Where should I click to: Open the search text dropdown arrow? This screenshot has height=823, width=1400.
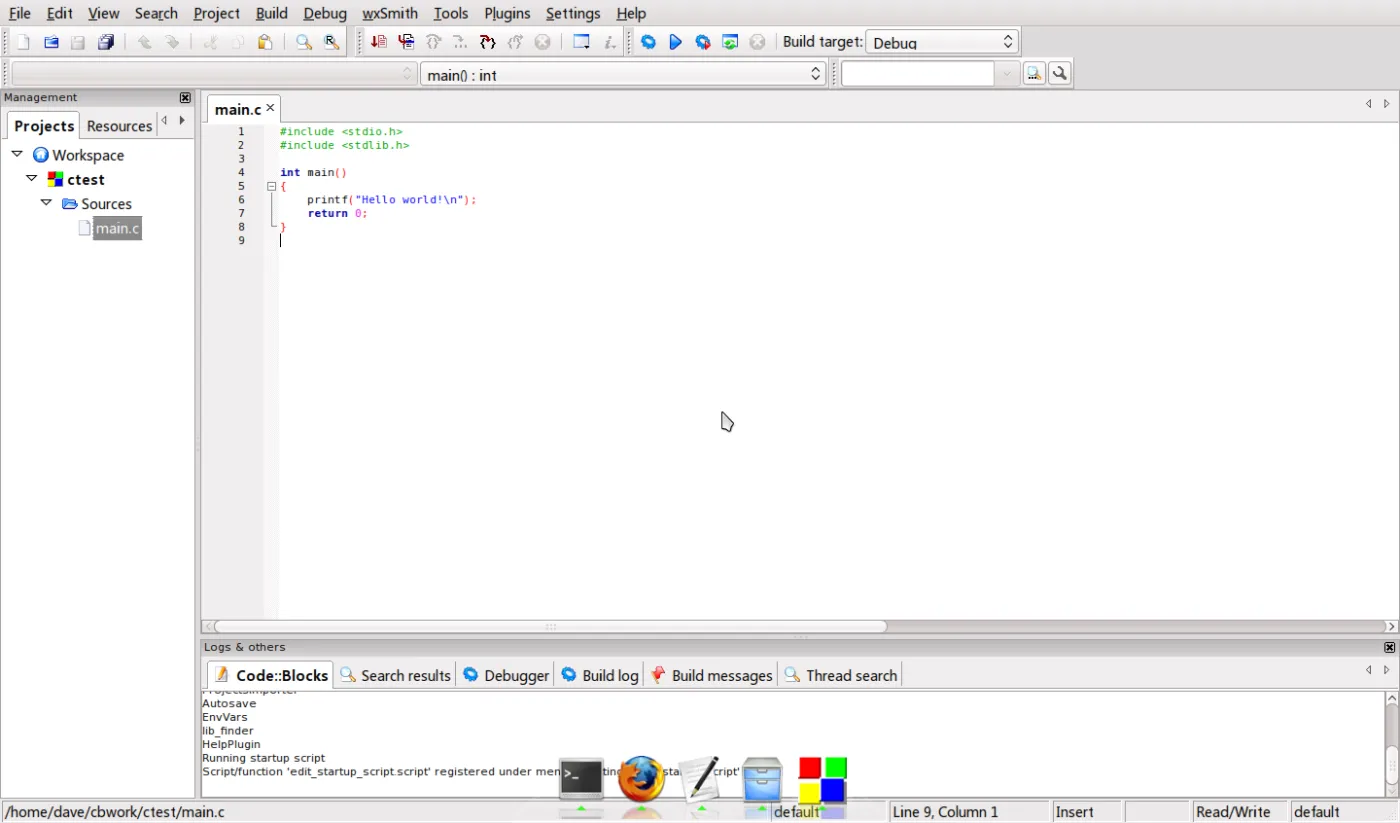[1007, 74]
